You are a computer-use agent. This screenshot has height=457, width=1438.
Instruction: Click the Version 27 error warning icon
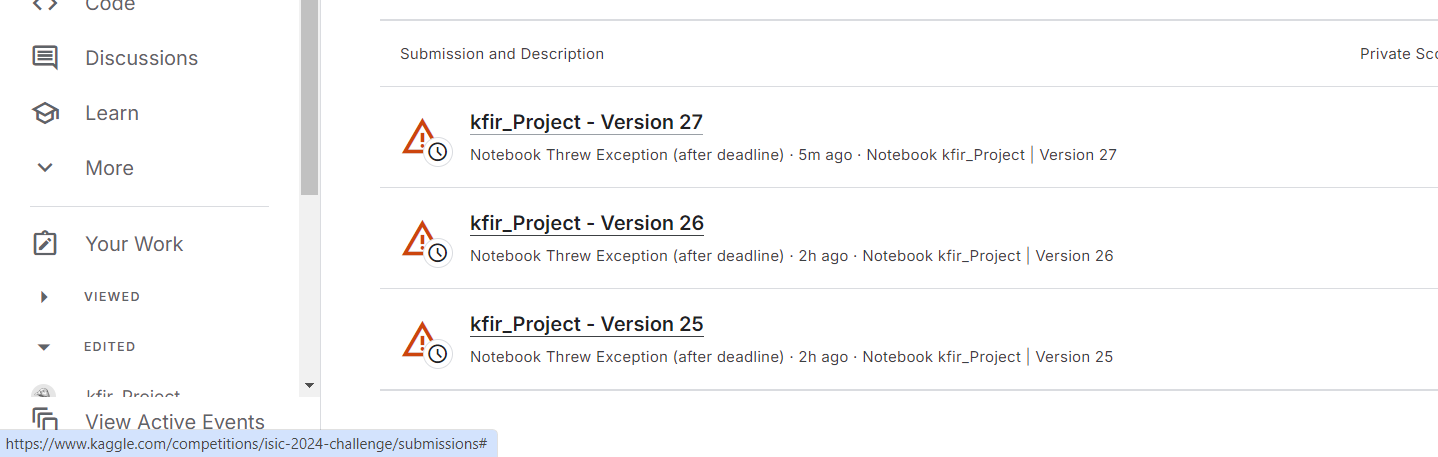[418, 136]
